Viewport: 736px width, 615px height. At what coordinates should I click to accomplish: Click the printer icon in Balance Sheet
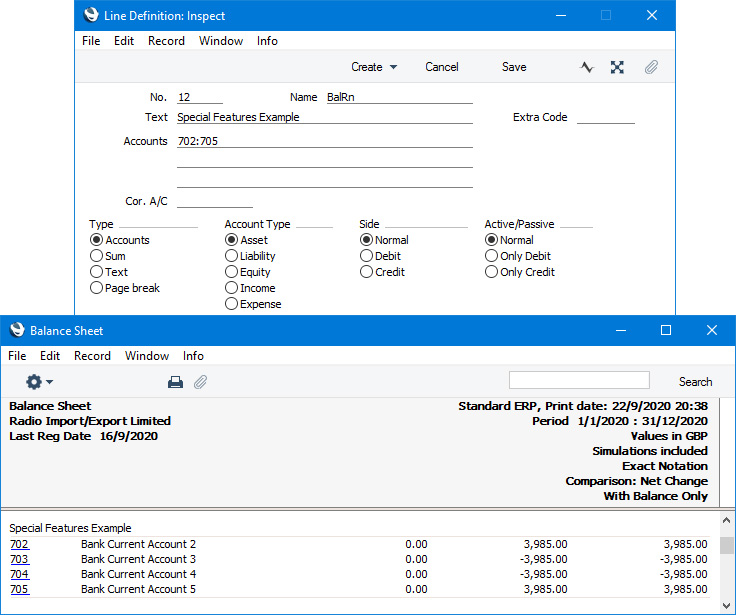(176, 382)
